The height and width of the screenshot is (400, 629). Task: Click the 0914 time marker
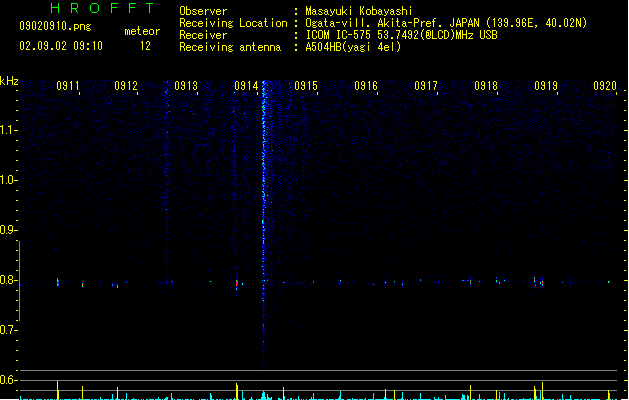[246, 86]
